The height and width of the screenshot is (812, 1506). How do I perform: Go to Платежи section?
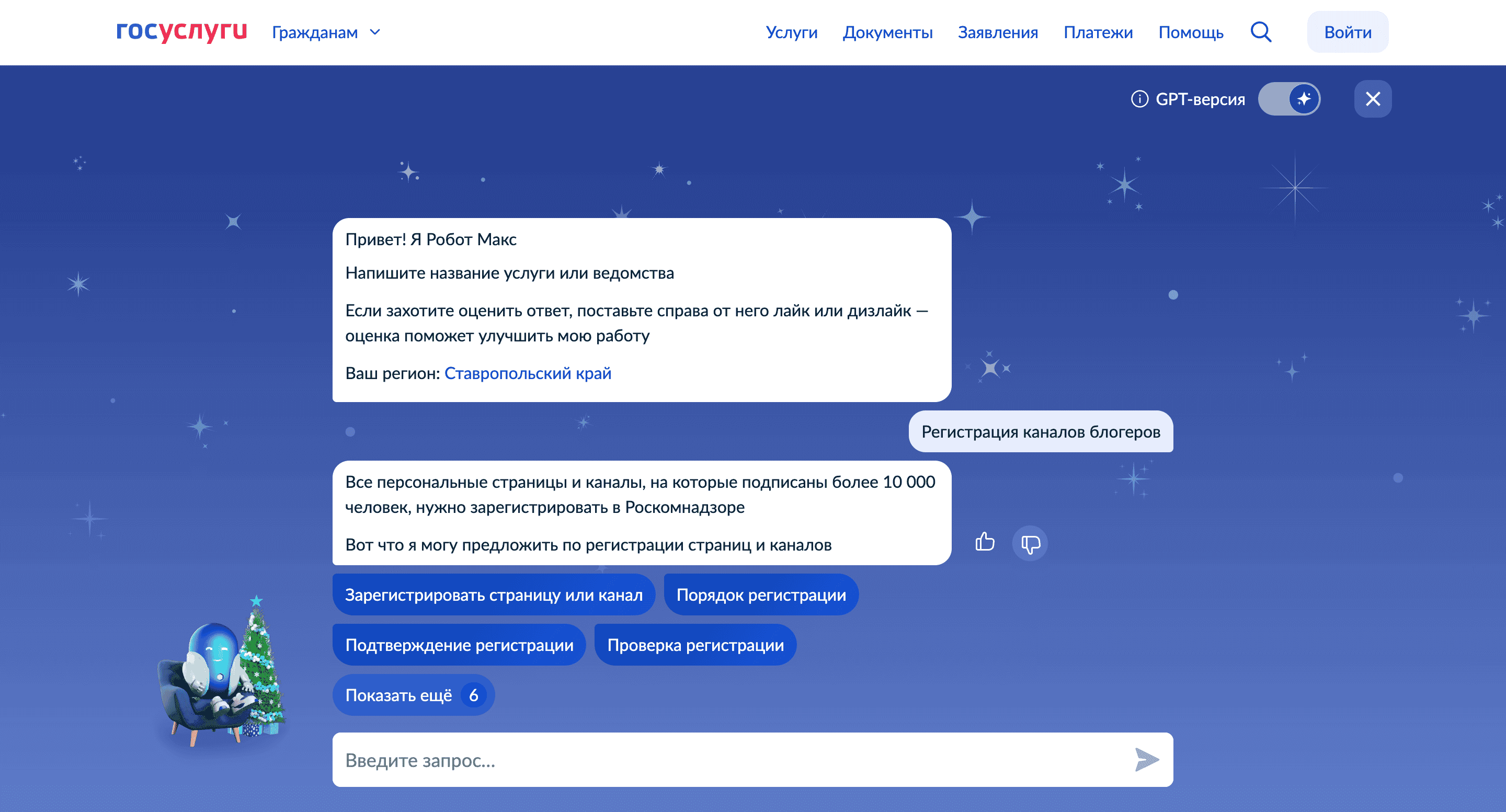pyautogui.click(x=1098, y=32)
